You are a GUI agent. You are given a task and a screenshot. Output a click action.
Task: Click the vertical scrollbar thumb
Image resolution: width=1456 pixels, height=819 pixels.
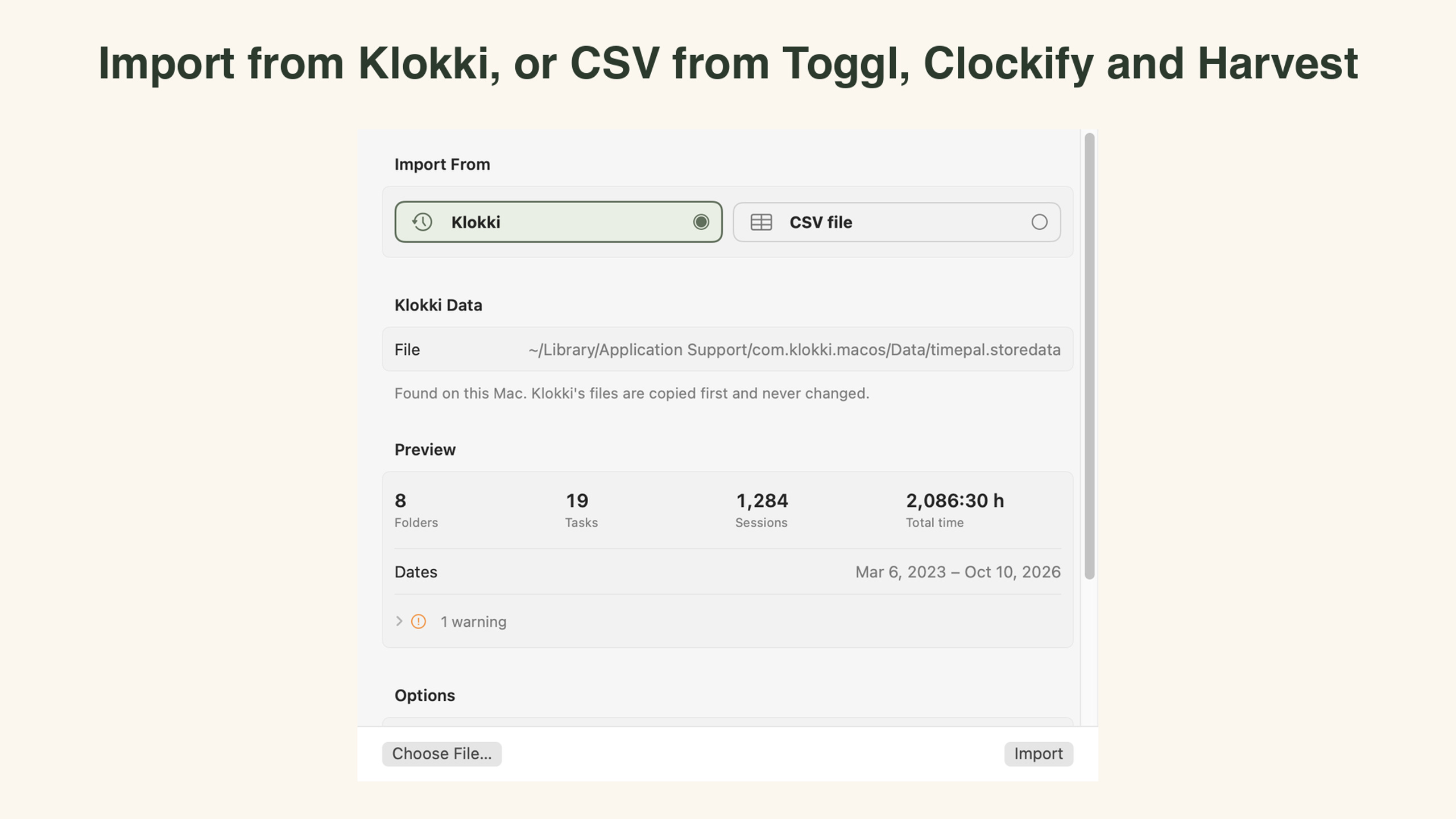1089,356
